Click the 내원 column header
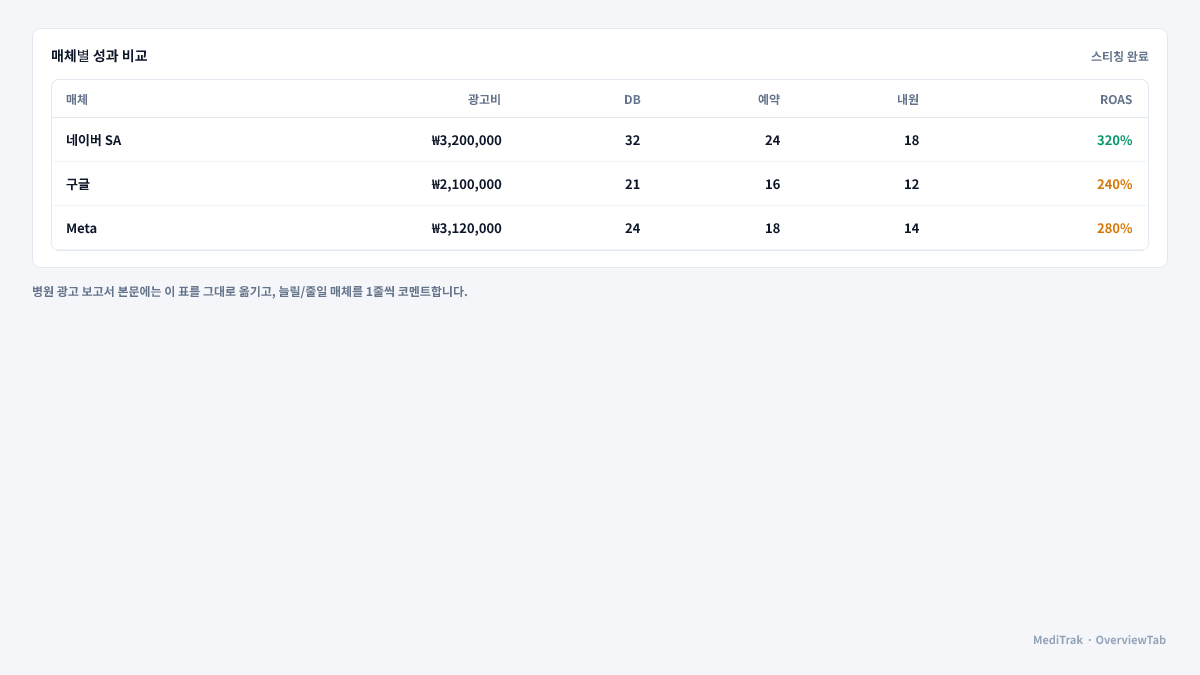Viewport: 1200px width, 675px height. pos(908,99)
